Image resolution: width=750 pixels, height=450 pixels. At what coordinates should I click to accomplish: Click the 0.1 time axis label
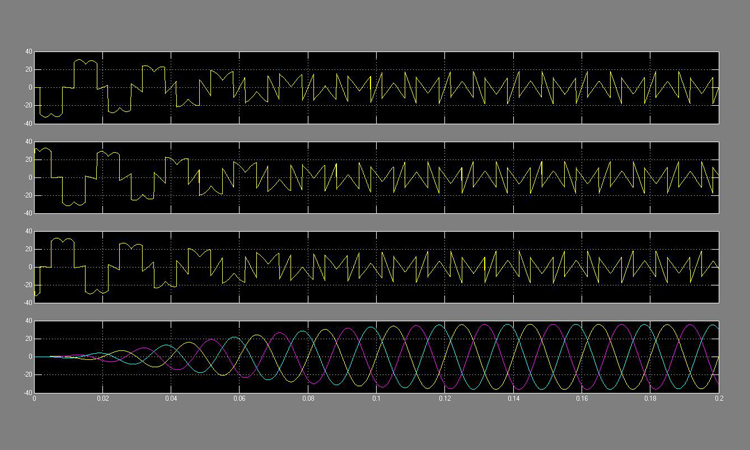click(x=376, y=399)
